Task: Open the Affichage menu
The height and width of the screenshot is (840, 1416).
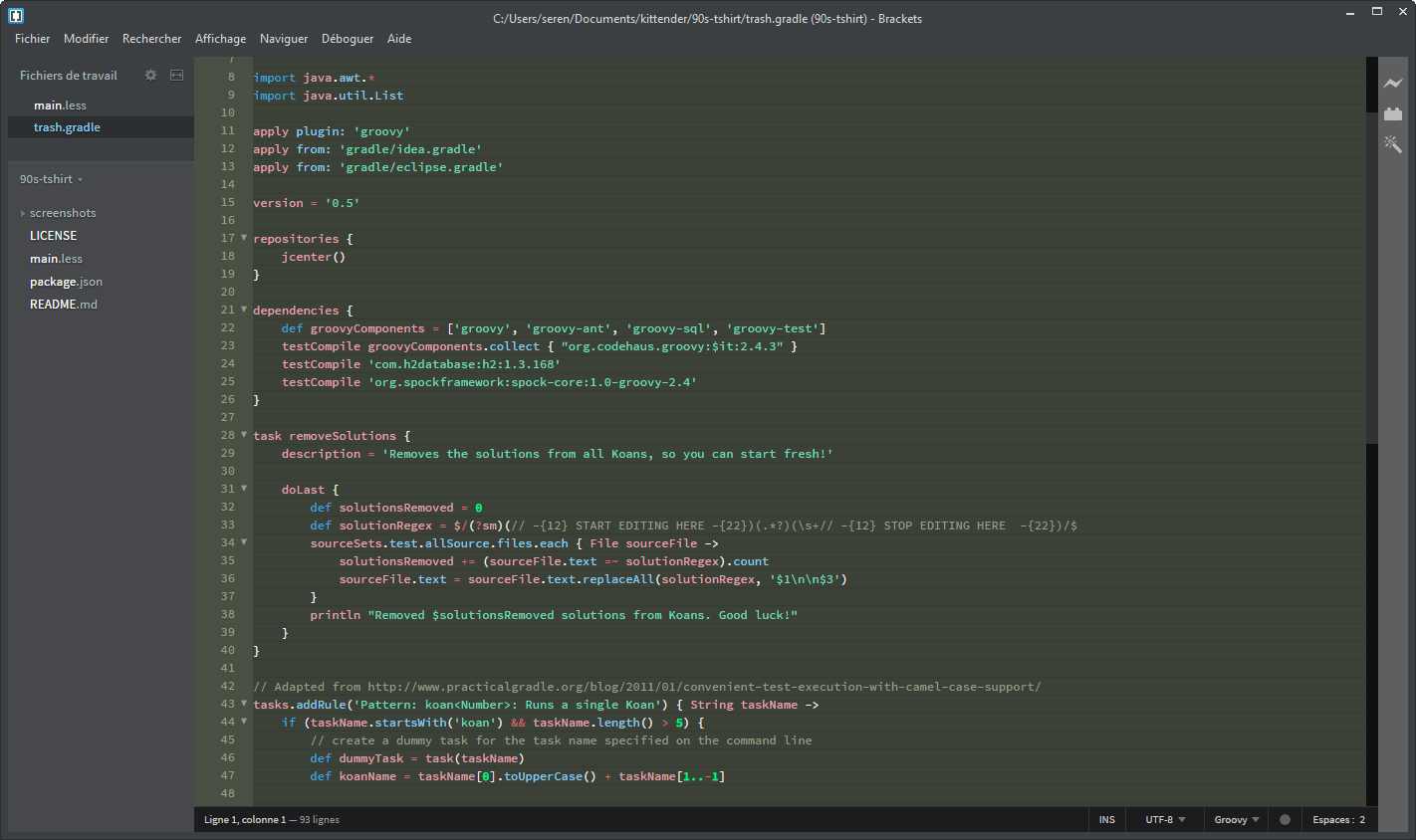Action: click(x=220, y=39)
